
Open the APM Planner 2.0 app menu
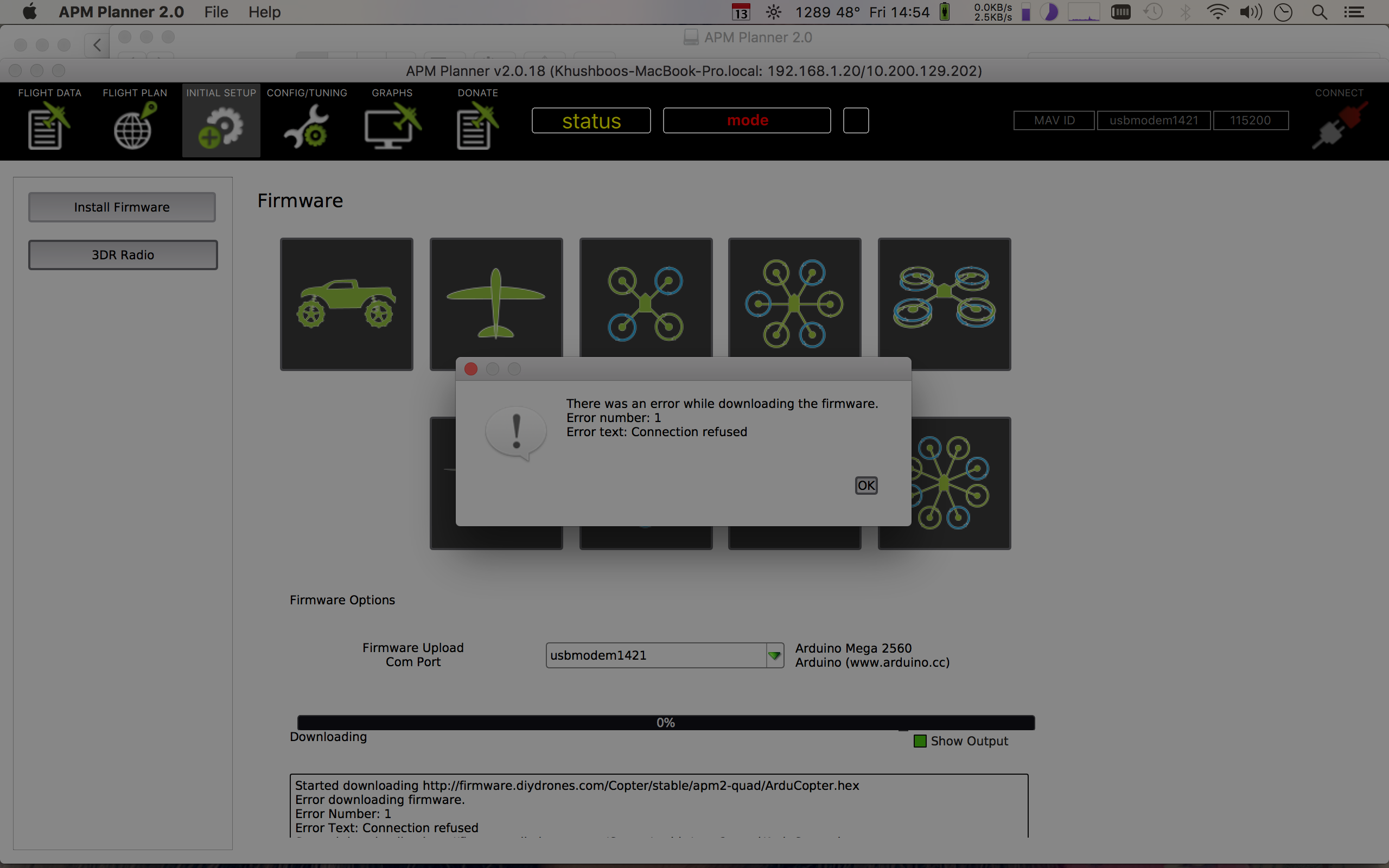click(121, 12)
